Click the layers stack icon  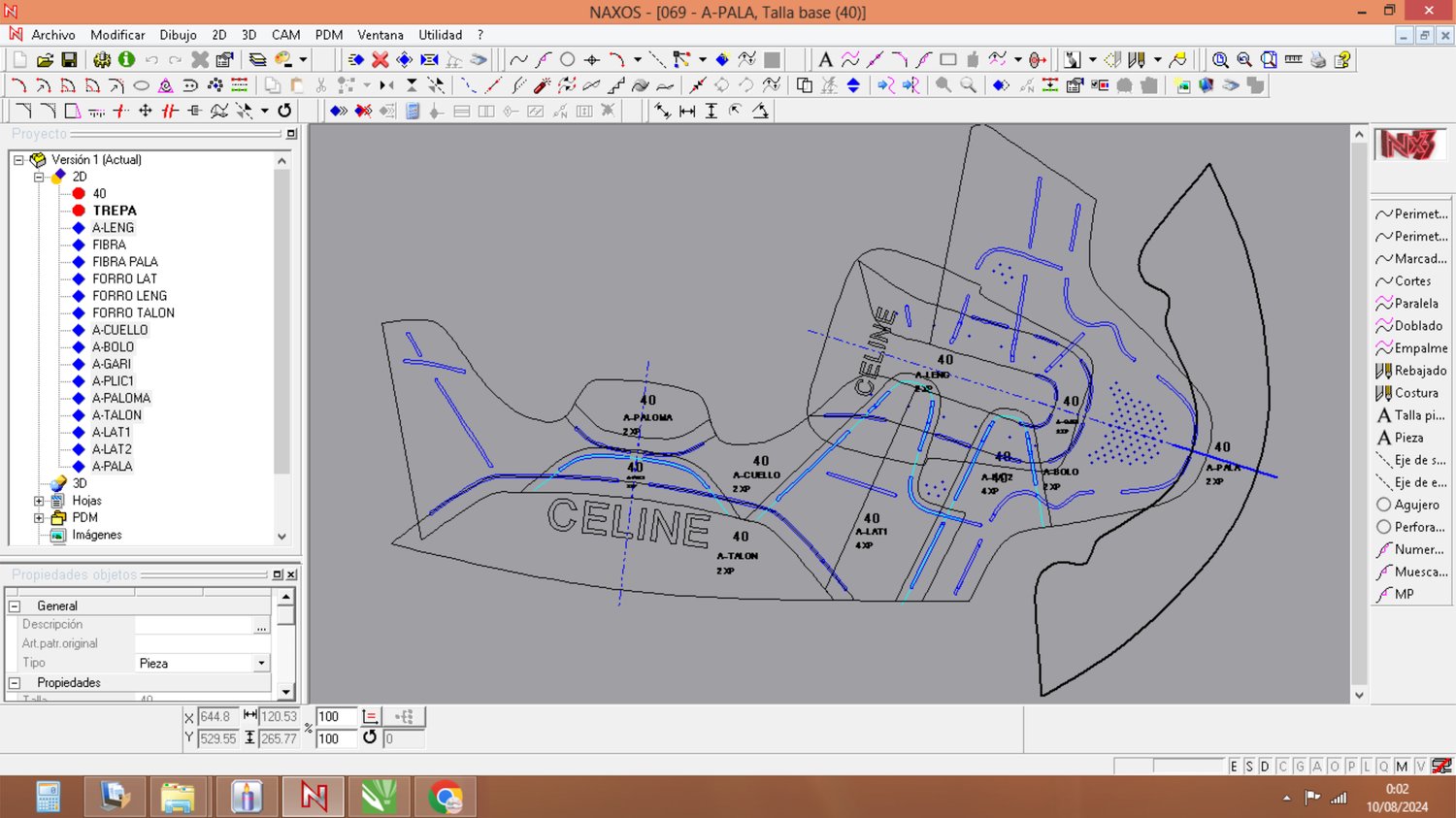click(x=257, y=60)
